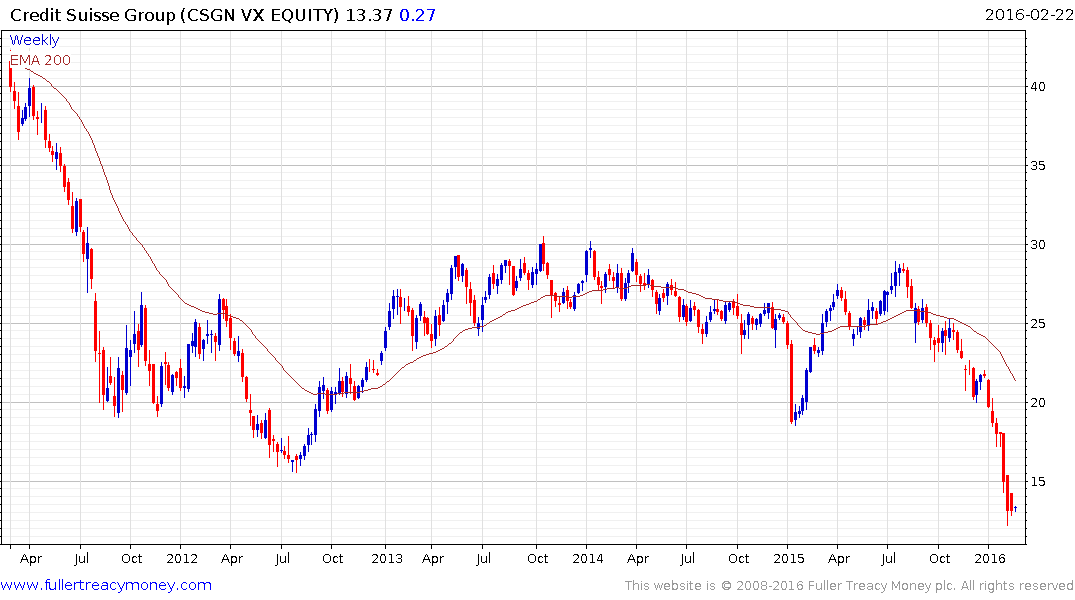Select the x-axis label 2015
This screenshot has width=1075, height=600.
click(x=788, y=559)
